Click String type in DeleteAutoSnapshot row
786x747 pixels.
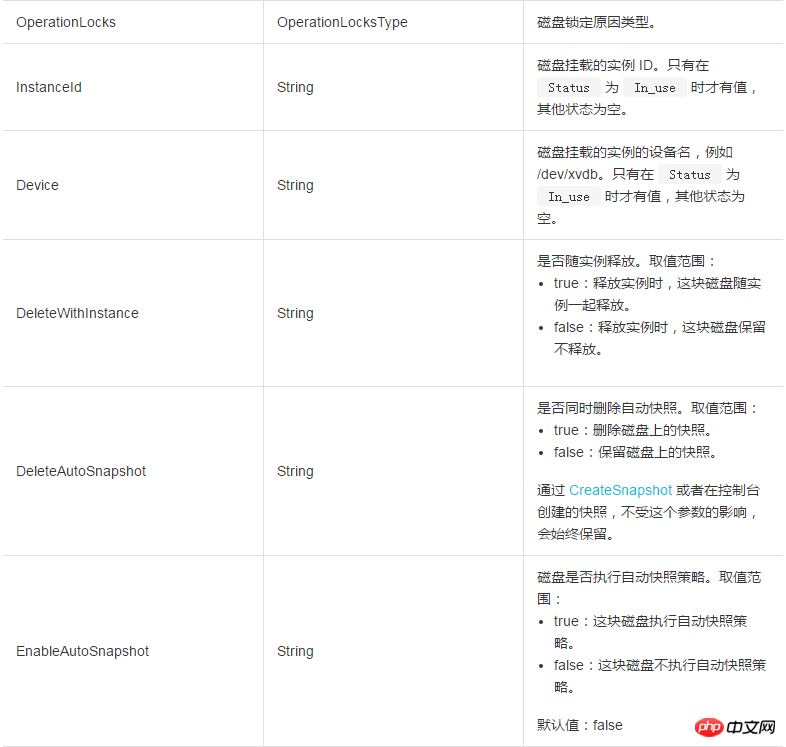click(x=295, y=471)
